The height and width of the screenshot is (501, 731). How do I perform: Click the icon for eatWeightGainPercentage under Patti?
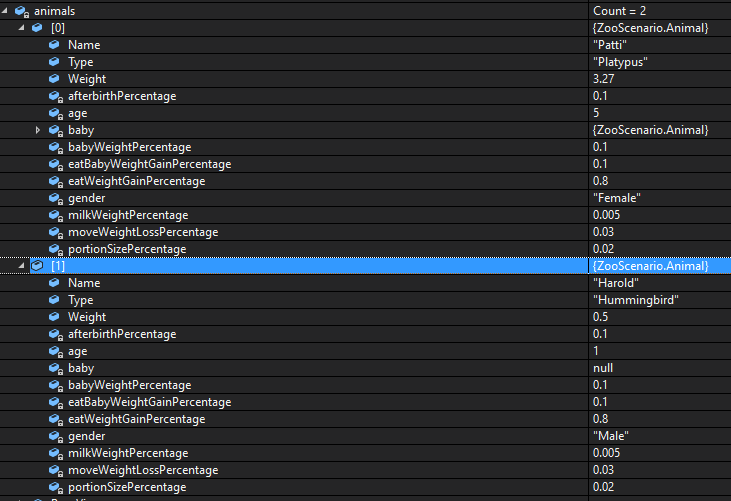(x=56, y=181)
